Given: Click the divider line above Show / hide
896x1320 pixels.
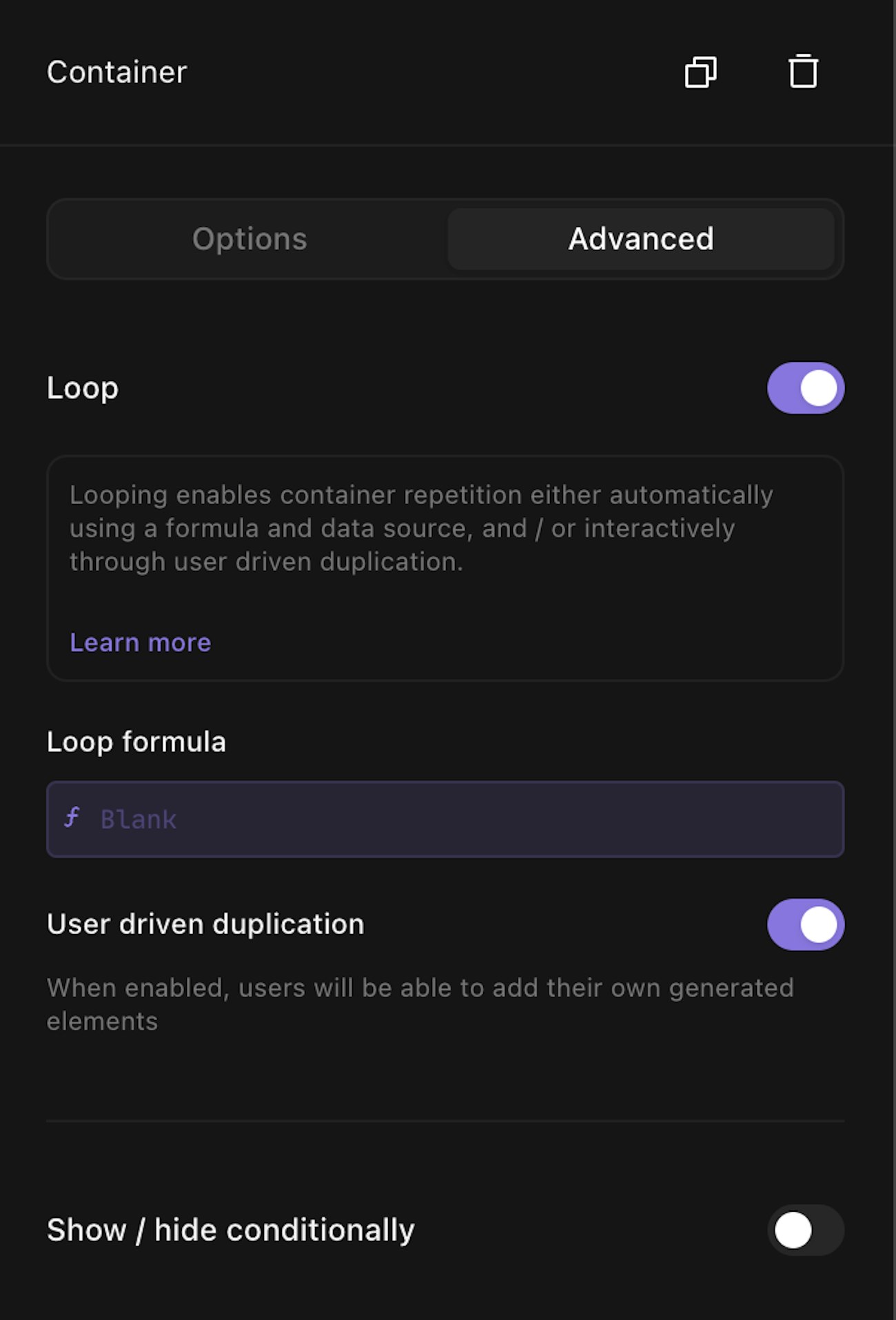Looking at the screenshot, I should tap(445, 1121).
